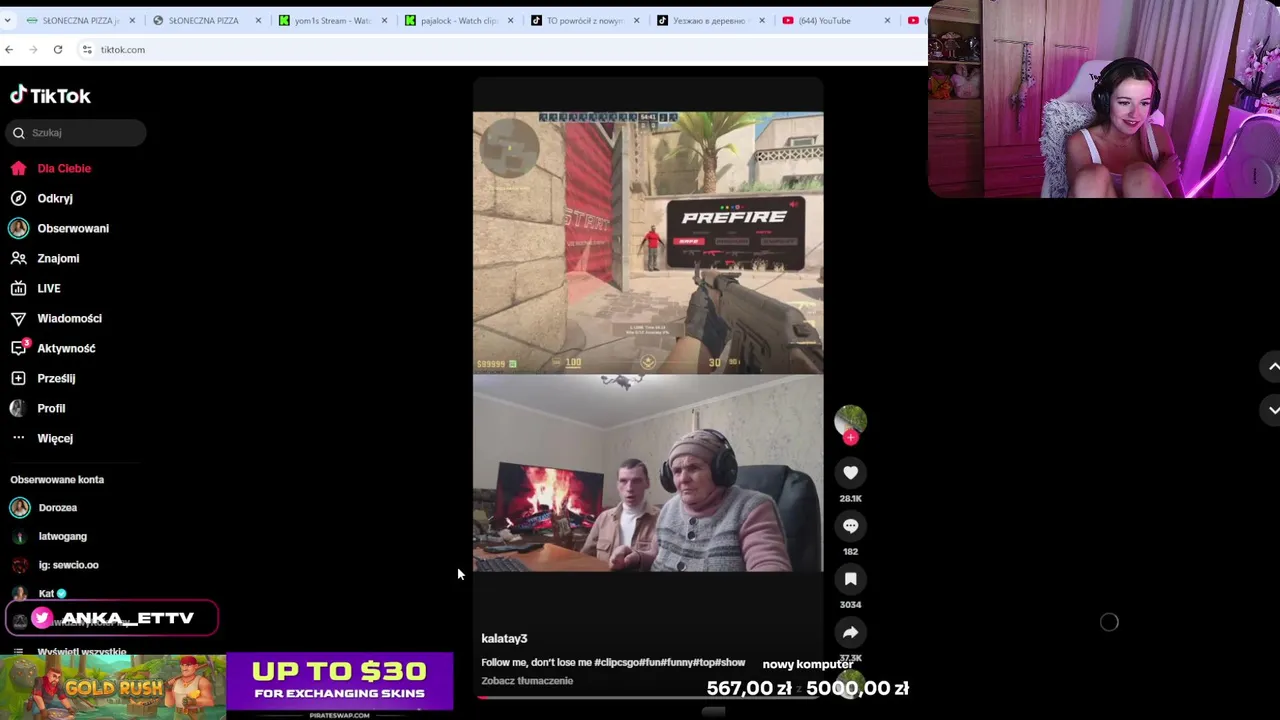Click the compass icon next to Odkryj

click(18, 198)
